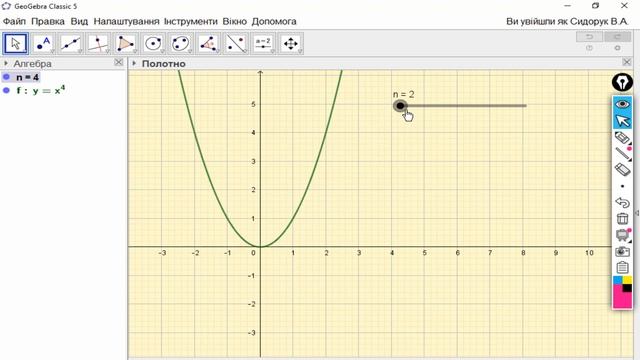
Task: Click the sidebar collapse triangle at right edge
Action: click(x=636, y=213)
